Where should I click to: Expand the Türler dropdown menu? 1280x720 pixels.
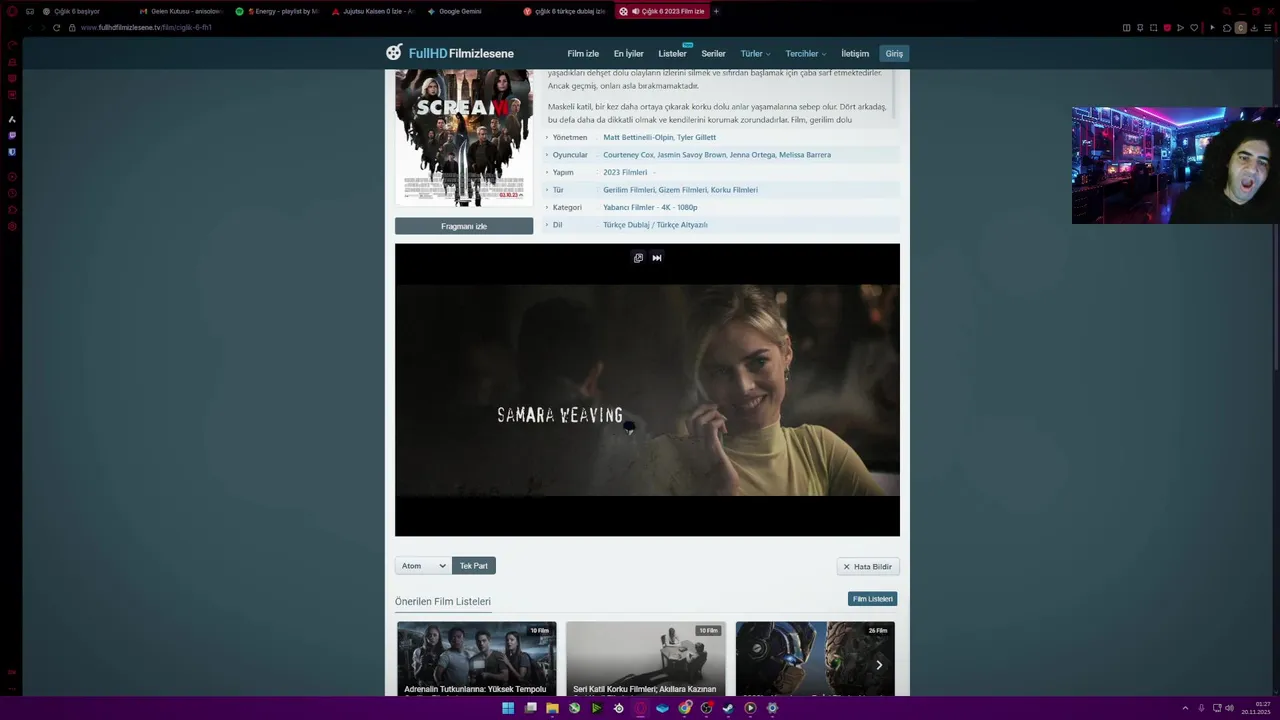coord(755,54)
